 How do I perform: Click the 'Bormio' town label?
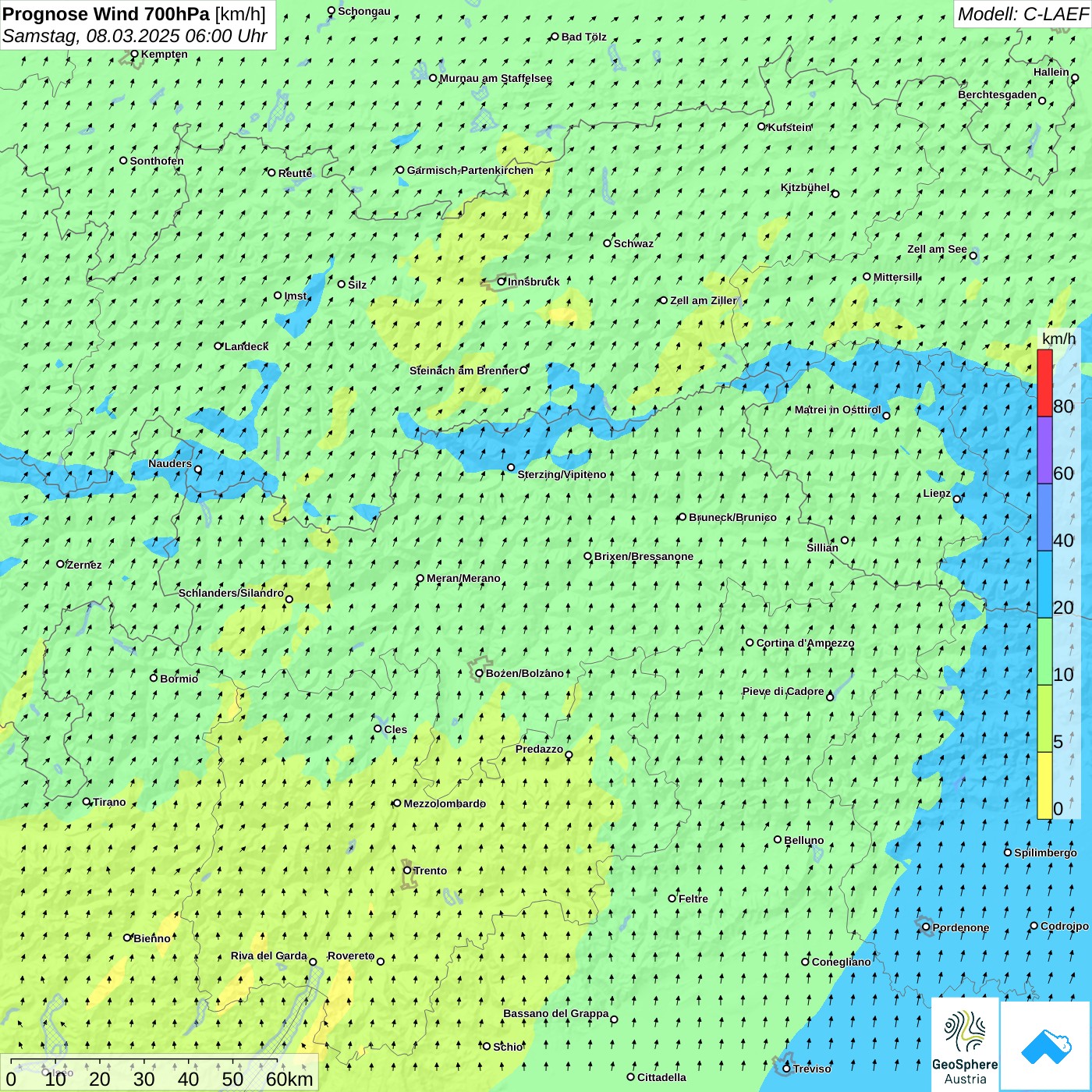pos(179,679)
